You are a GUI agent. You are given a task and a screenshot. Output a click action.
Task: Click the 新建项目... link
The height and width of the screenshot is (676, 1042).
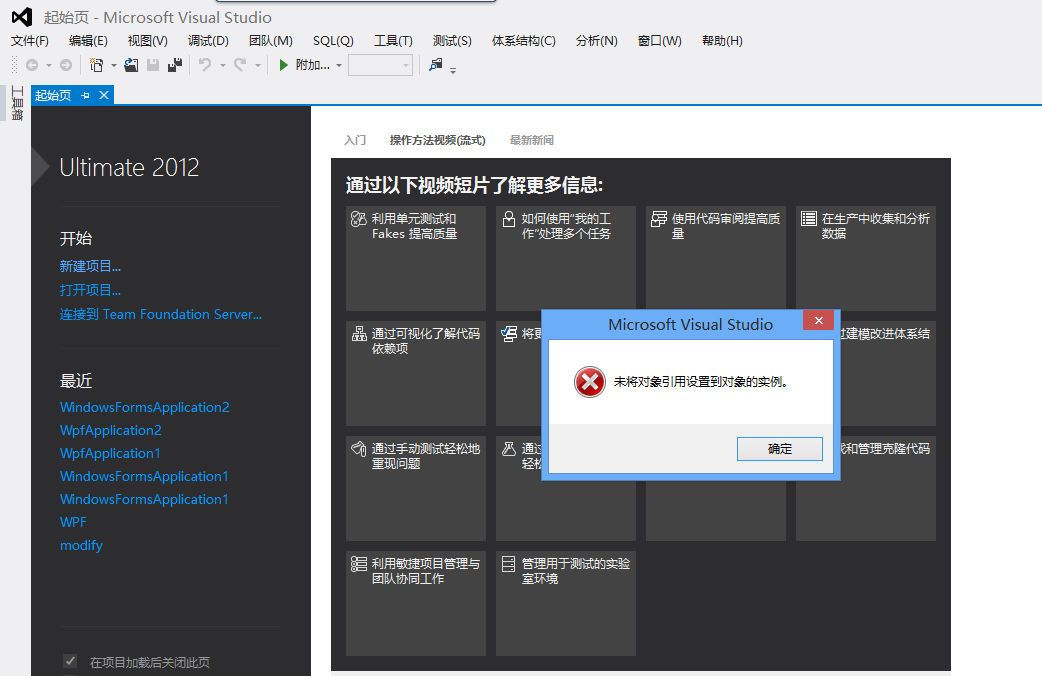[90, 267]
